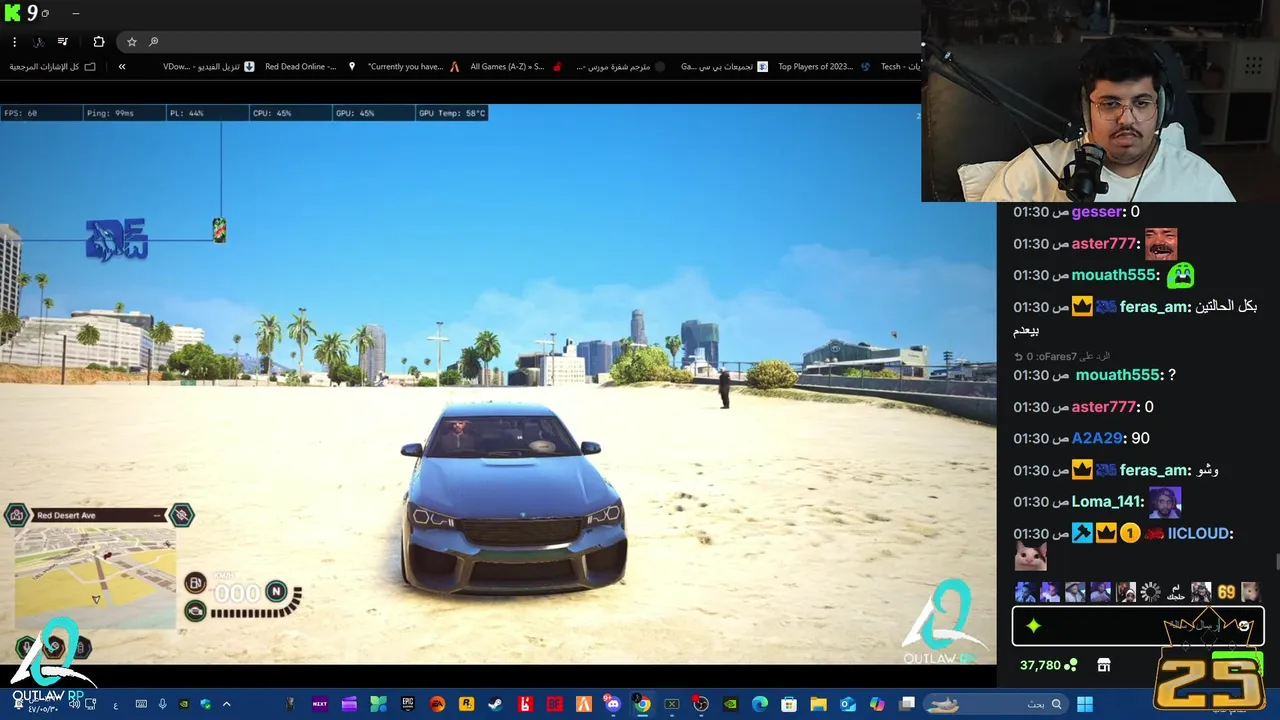This screenshot has width=1280, height=720.
Task: Click the Red Desert Ave street label
Action: coord(66,515)
